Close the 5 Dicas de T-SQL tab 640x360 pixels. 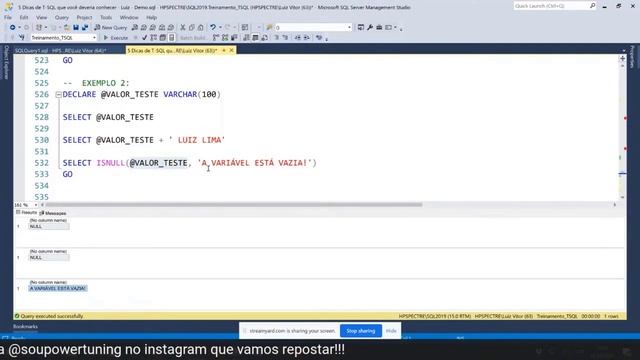[x=231, y=50]
